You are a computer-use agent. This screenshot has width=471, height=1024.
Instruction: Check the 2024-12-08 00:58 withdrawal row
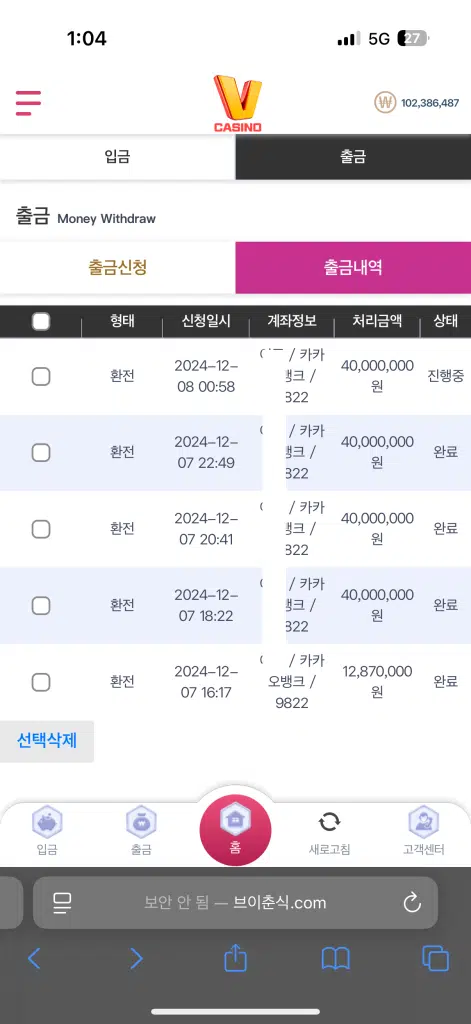(41, 376)
